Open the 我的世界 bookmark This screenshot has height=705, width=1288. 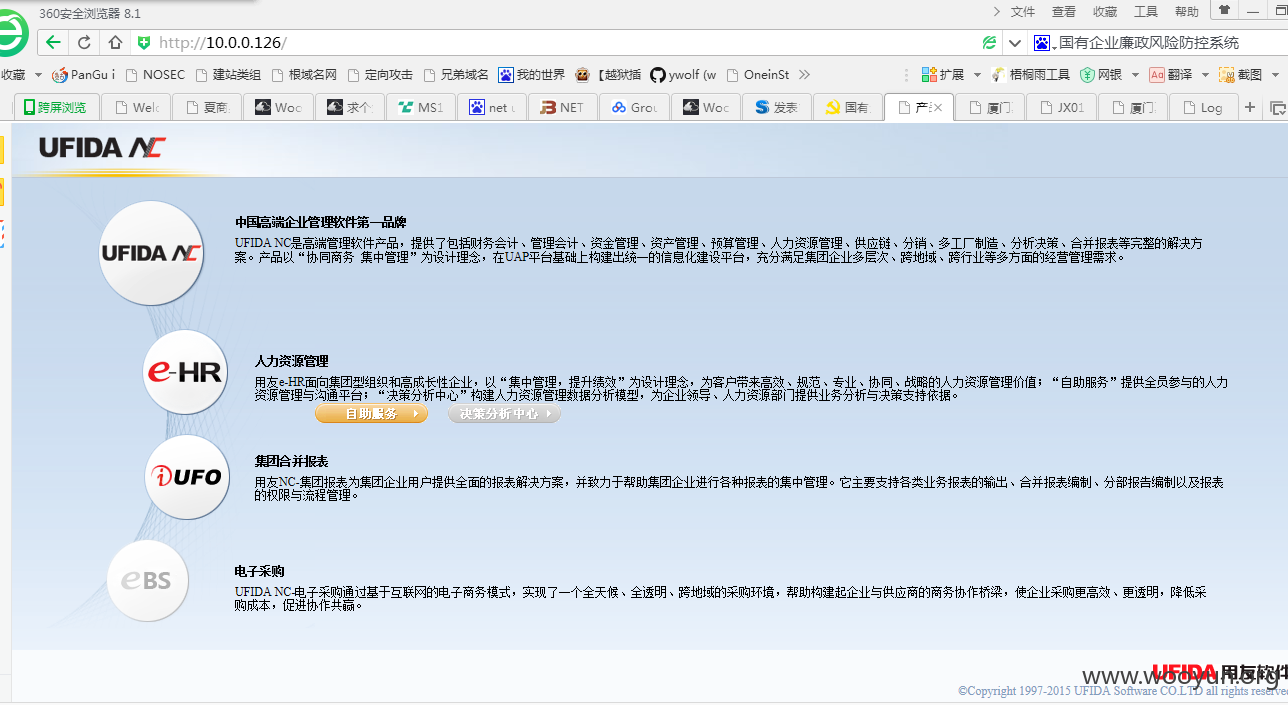(532, 75)
